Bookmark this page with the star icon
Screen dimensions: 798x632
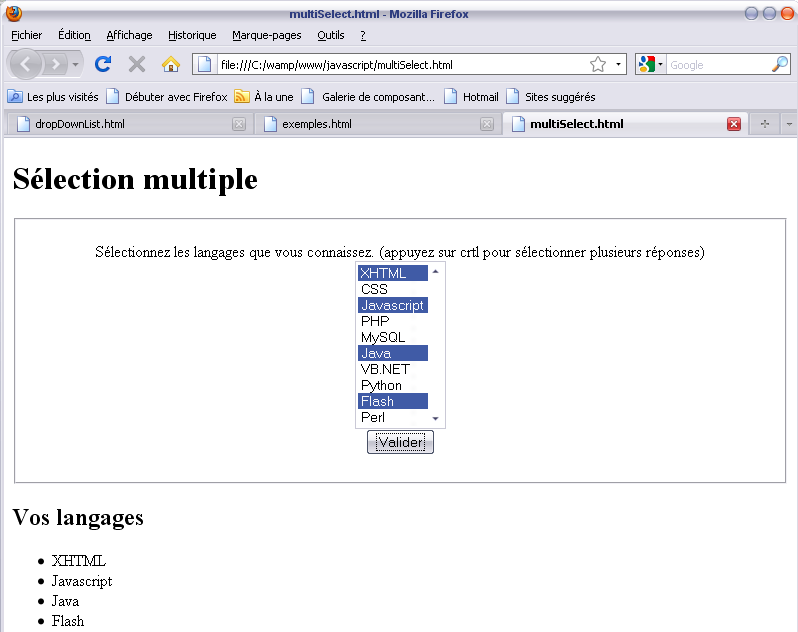point(598,65)
